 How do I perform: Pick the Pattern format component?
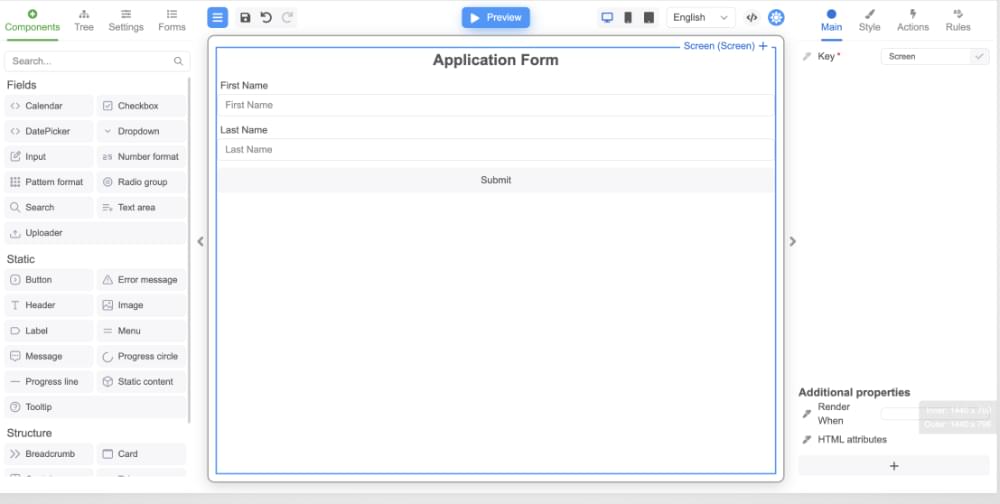(48, 182)
